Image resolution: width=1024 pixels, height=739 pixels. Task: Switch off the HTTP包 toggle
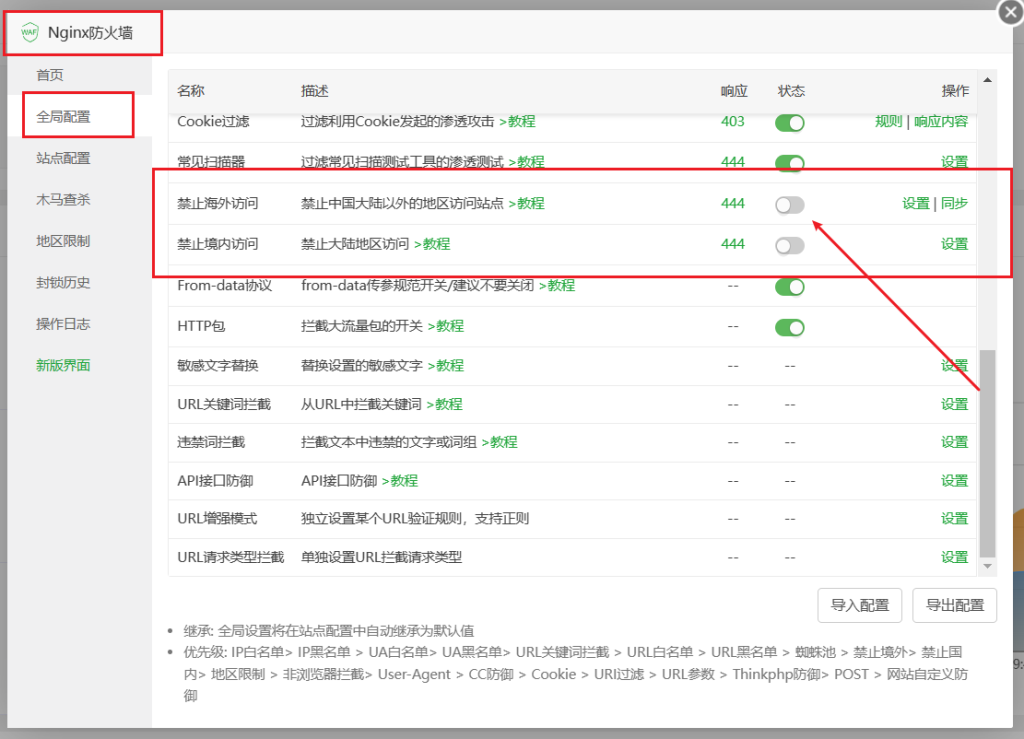(x=790, y=327)
